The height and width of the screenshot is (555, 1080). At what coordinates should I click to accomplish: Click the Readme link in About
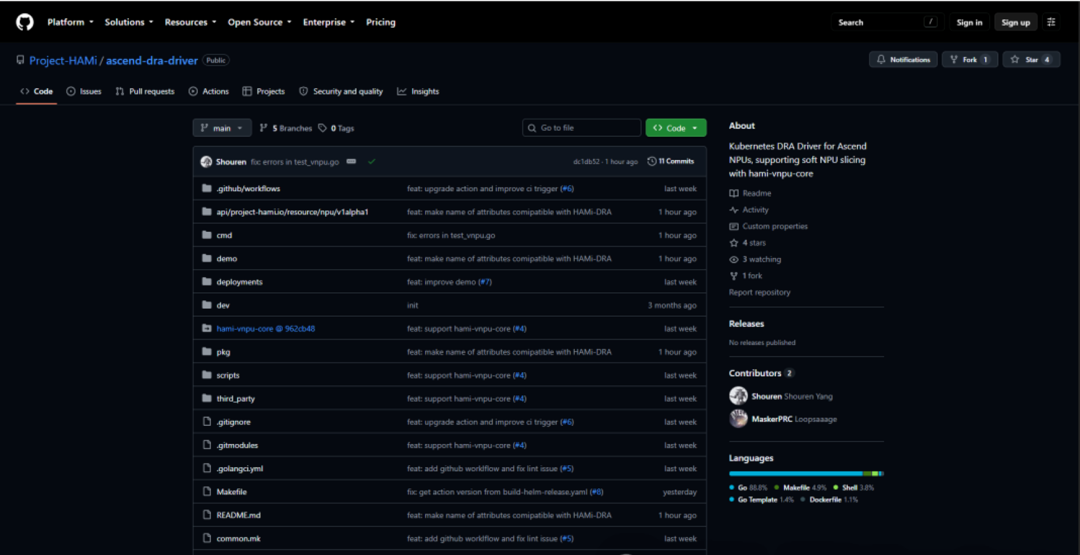point(750,193)
